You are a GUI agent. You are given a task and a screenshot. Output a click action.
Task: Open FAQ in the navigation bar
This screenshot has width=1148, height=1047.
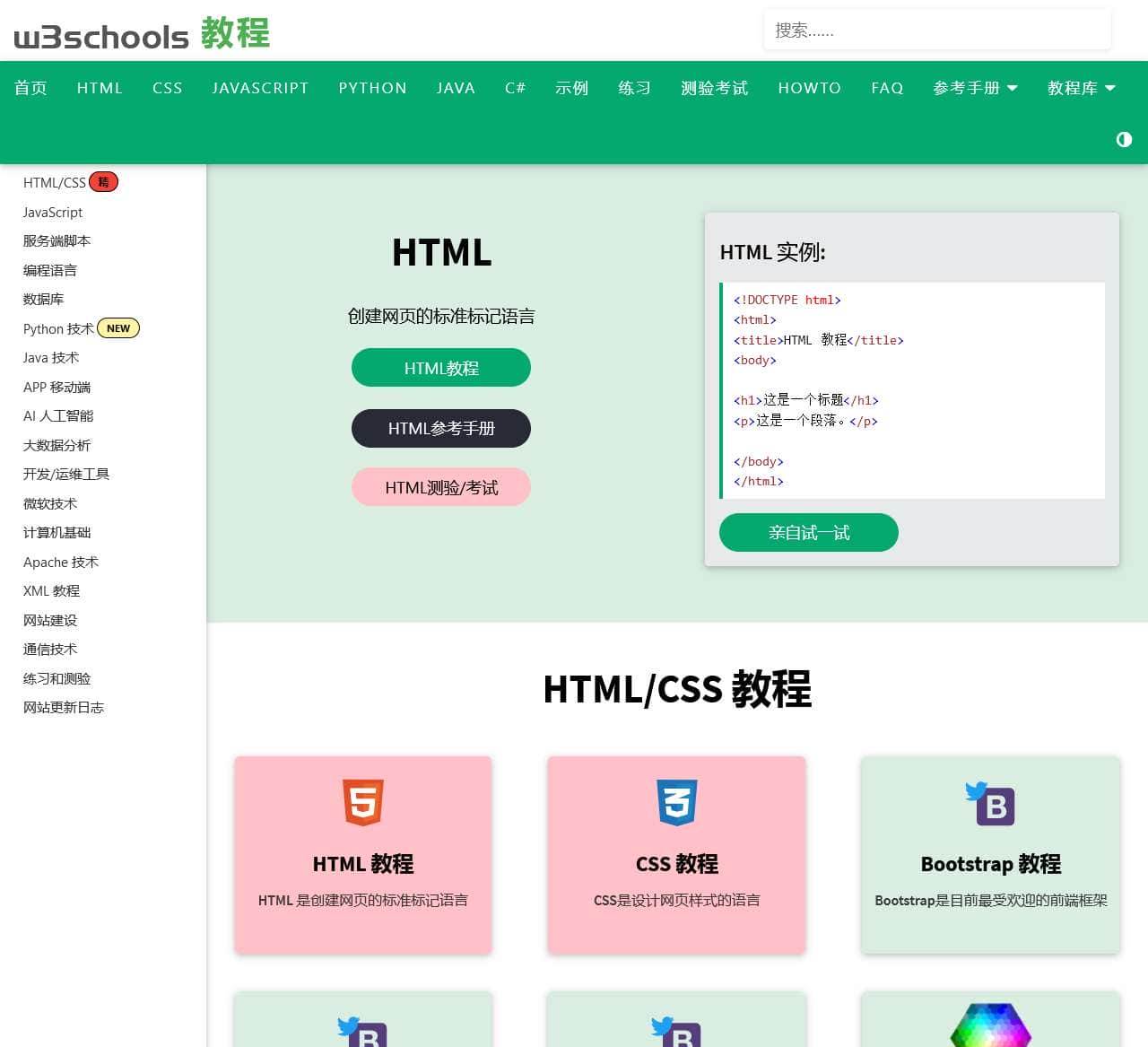tap(887, 88)
